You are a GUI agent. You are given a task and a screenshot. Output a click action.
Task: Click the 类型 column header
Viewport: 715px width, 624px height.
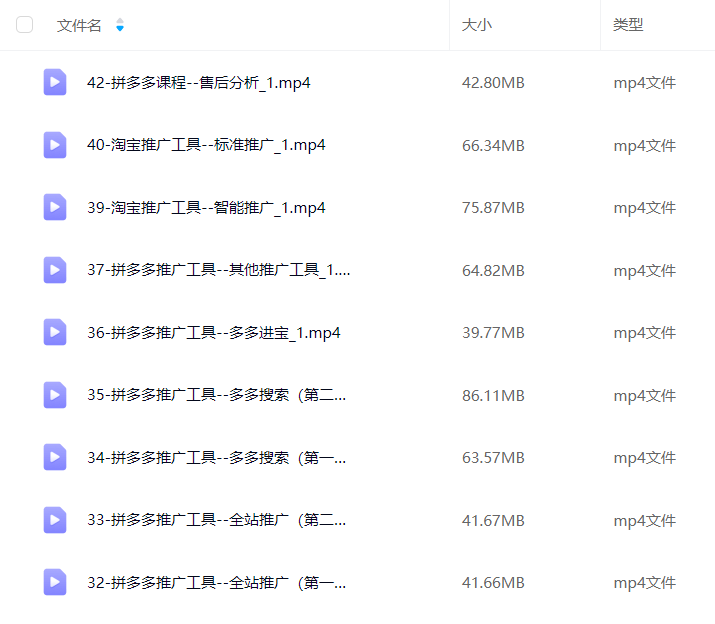[x=628, y=25]
